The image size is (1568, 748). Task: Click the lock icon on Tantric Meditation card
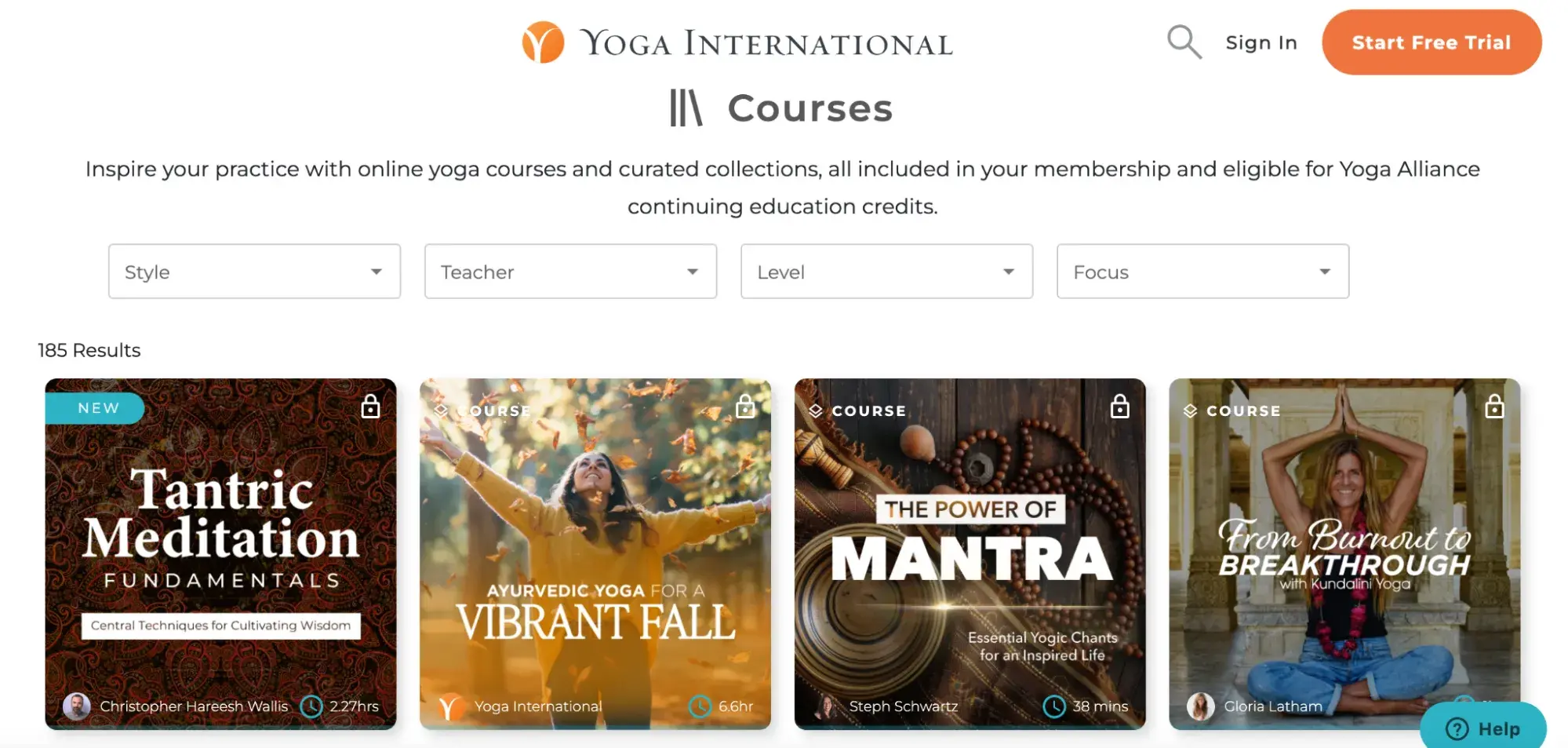(370, 407)
